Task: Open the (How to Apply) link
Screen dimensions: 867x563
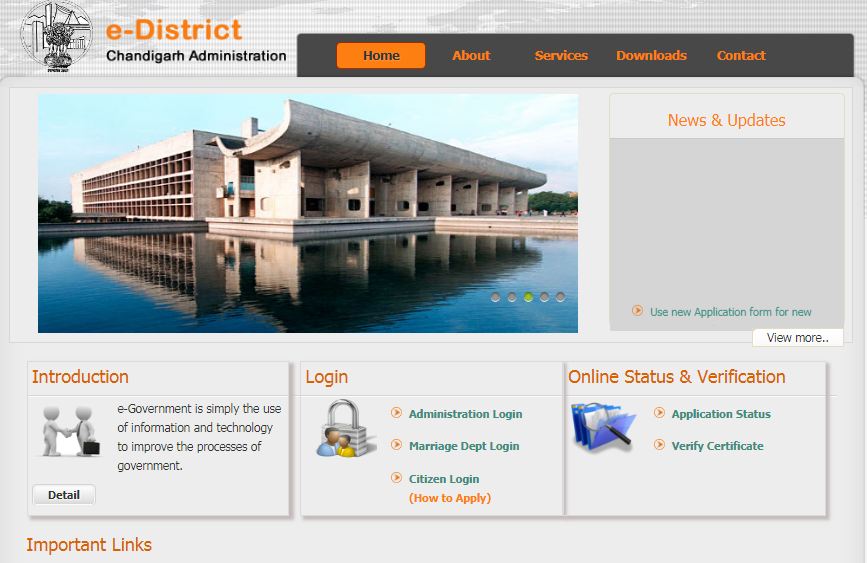Action: pyautogui.click(x=450, y=498)
